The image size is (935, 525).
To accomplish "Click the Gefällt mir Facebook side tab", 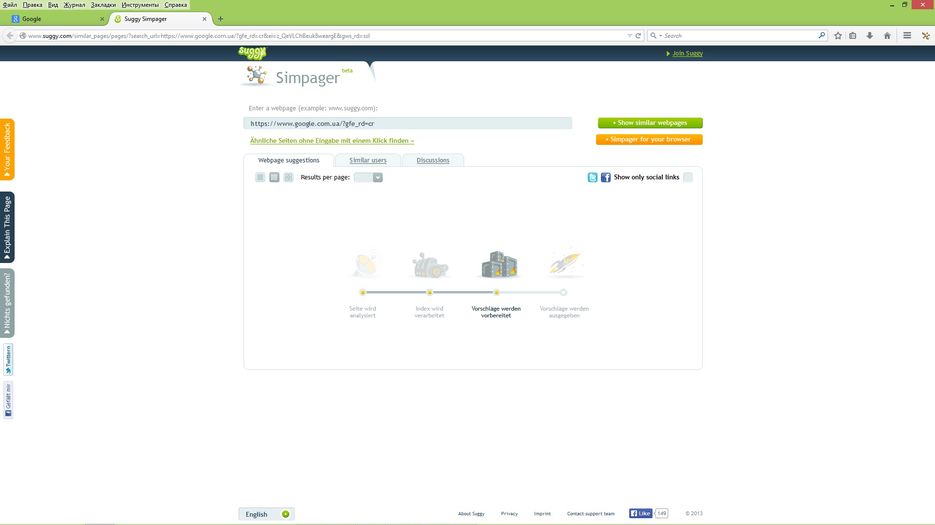I will [x=7, y=400].
